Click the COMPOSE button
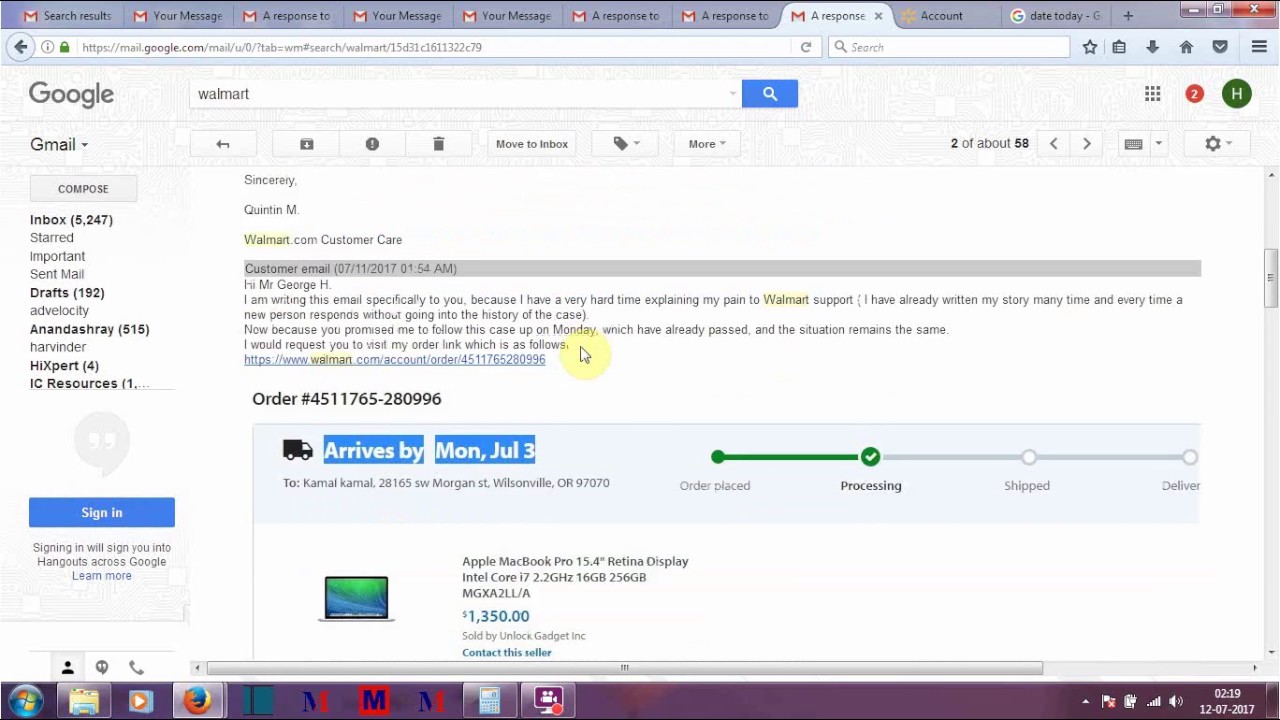 tap(83, 189)
